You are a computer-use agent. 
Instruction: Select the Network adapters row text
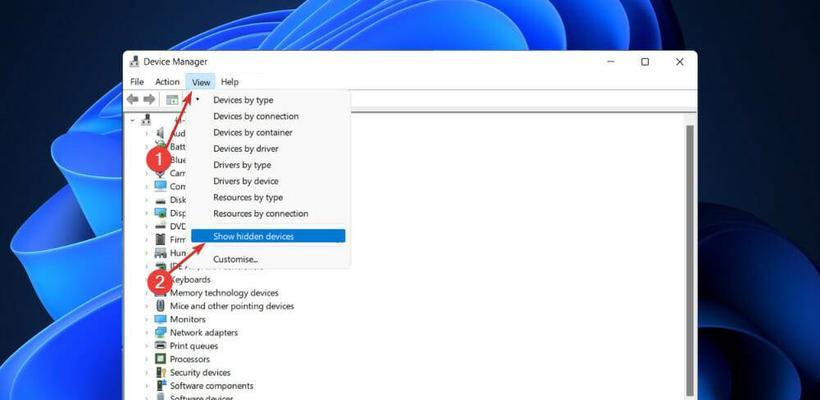(x=203, y=333)
